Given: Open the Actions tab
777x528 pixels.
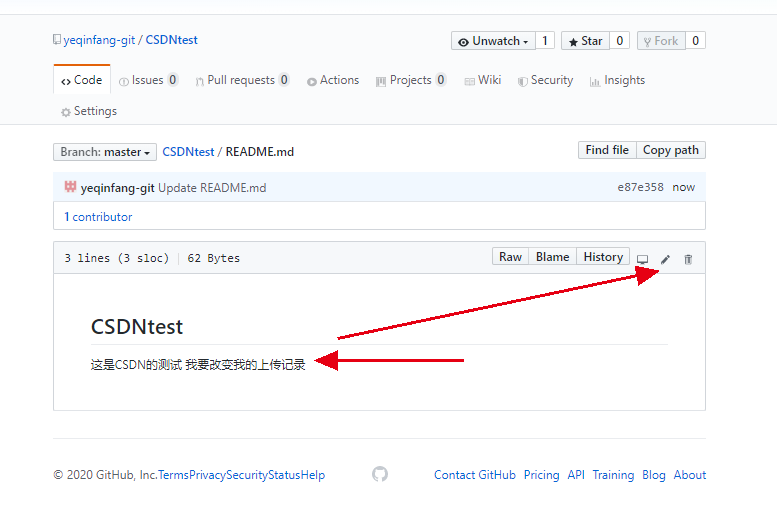Looking at the screenshot, I should (333, 80).
